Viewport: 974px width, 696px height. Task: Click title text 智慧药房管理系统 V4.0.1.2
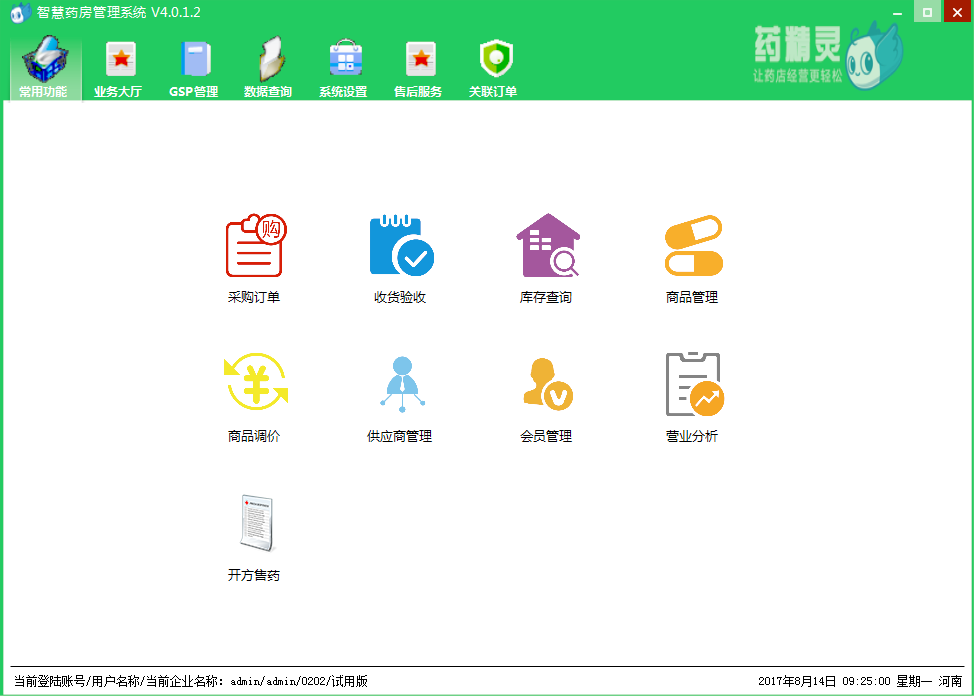[119, 12]
